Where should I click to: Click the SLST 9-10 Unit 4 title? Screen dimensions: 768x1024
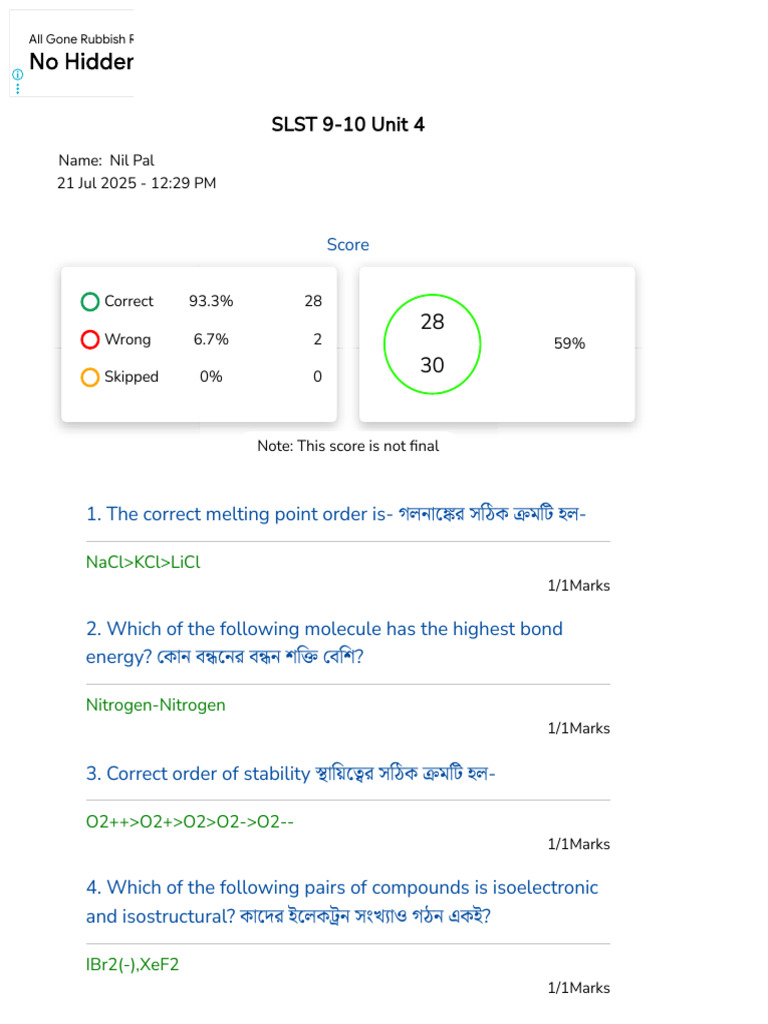pyautogui.click(x=348, y=125)
